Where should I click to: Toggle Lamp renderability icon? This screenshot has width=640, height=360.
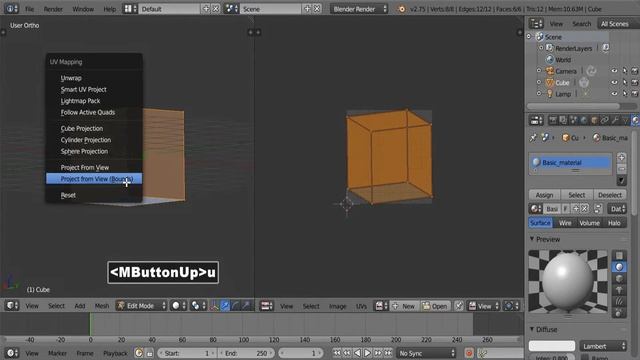[635, 94]
